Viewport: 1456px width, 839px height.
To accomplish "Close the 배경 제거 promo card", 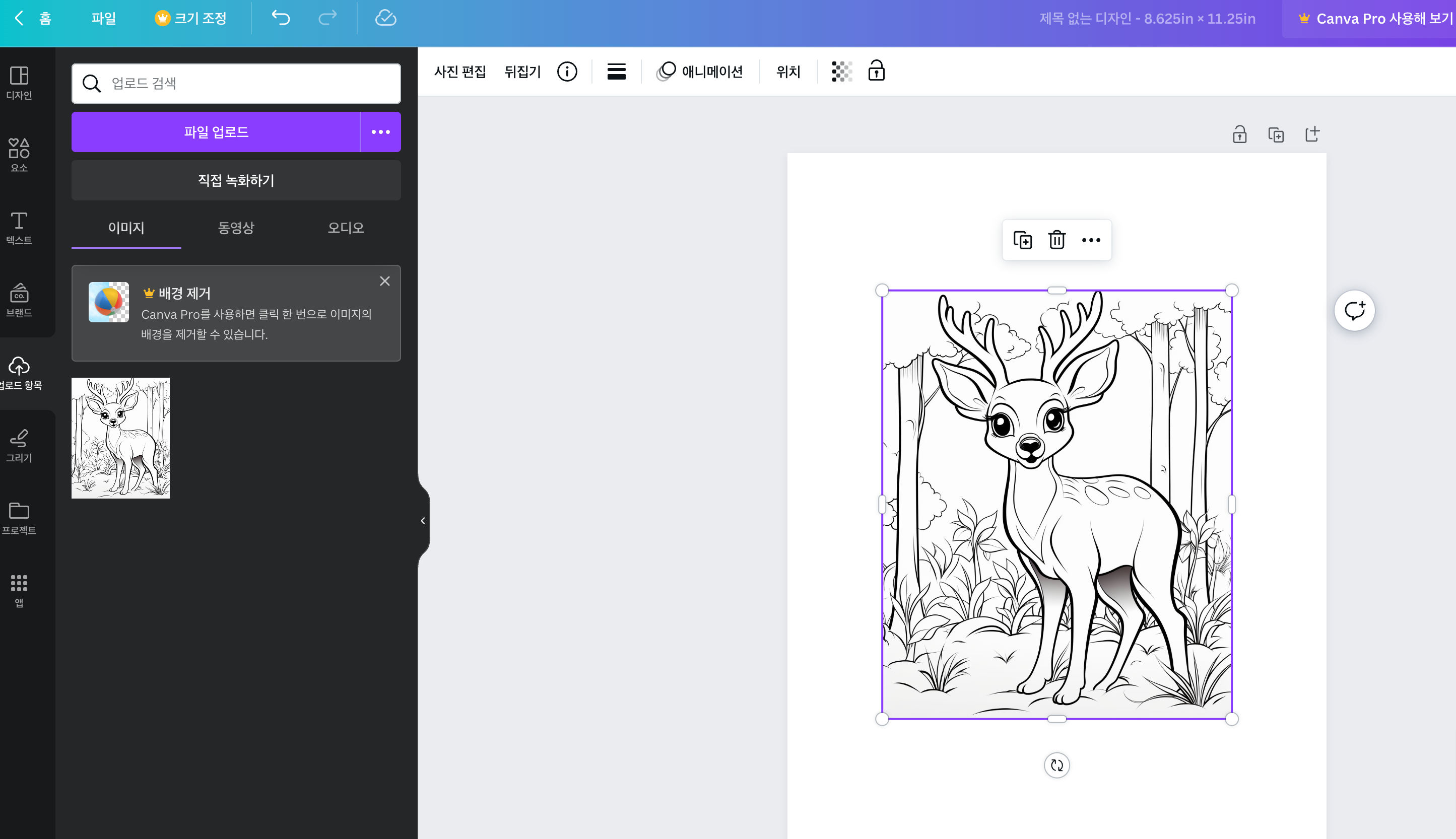I will click(x=384, y=281).
